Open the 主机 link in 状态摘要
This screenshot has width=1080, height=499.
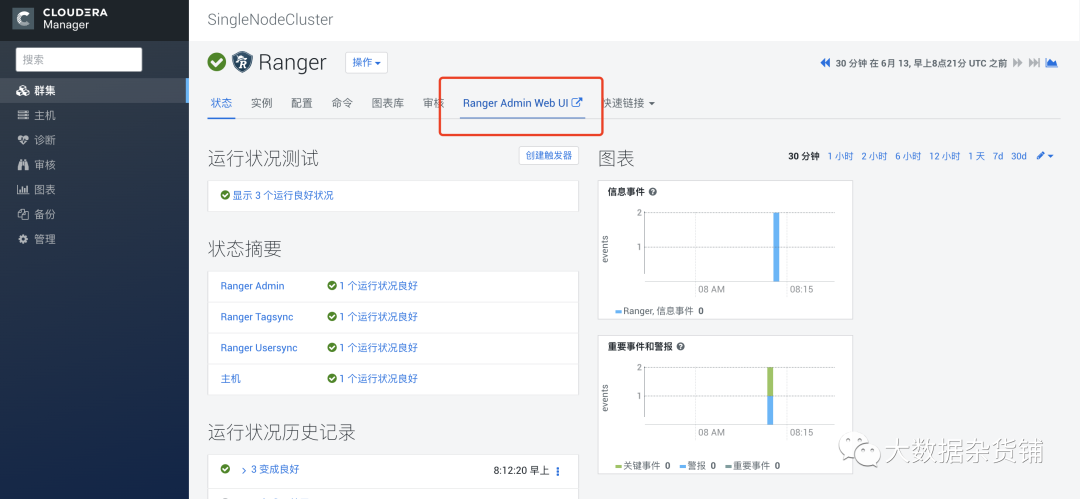pos(231,379)
